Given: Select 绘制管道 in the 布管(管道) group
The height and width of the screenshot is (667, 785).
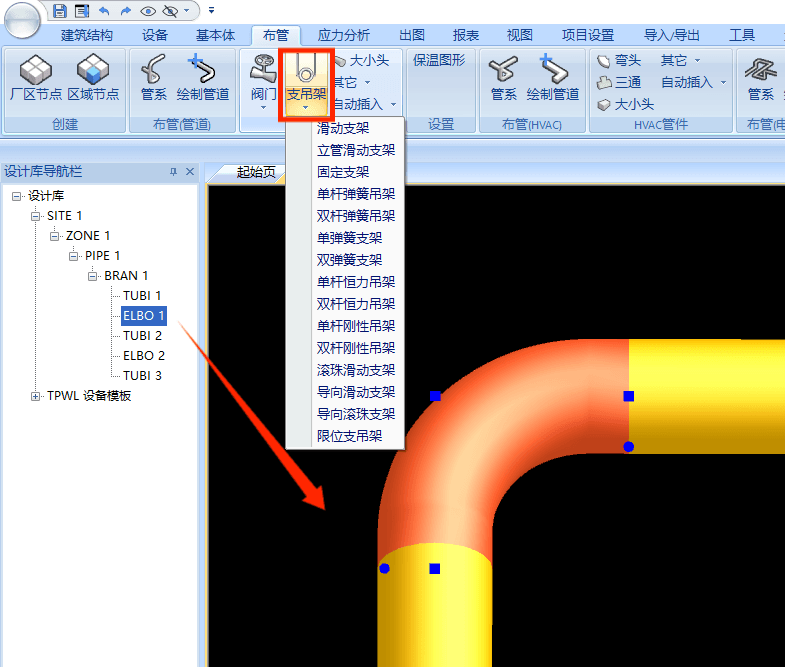Looking at the screenshot, I should 203,78.
